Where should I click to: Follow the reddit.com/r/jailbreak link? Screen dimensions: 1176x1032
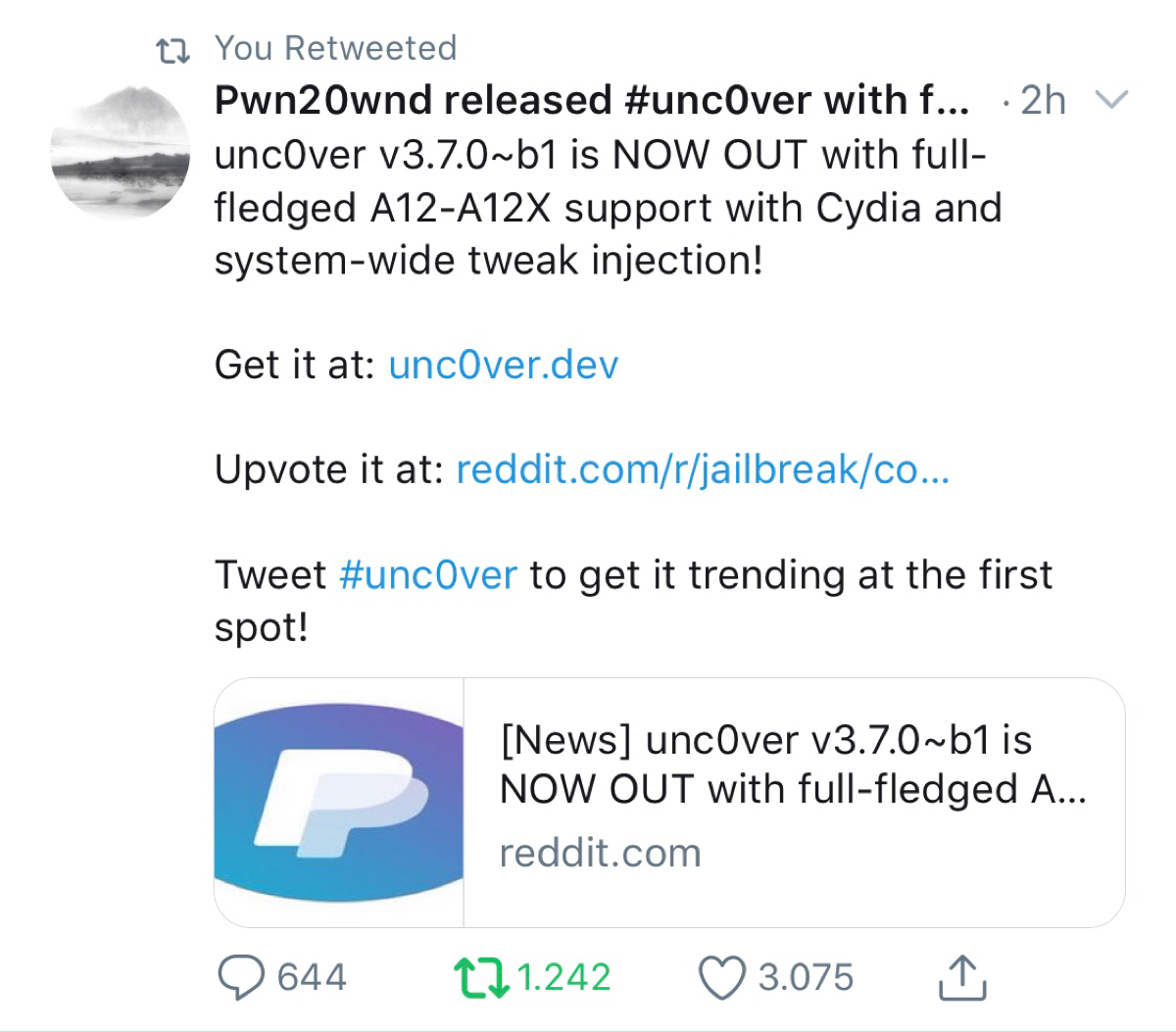[x=703, y=470]
